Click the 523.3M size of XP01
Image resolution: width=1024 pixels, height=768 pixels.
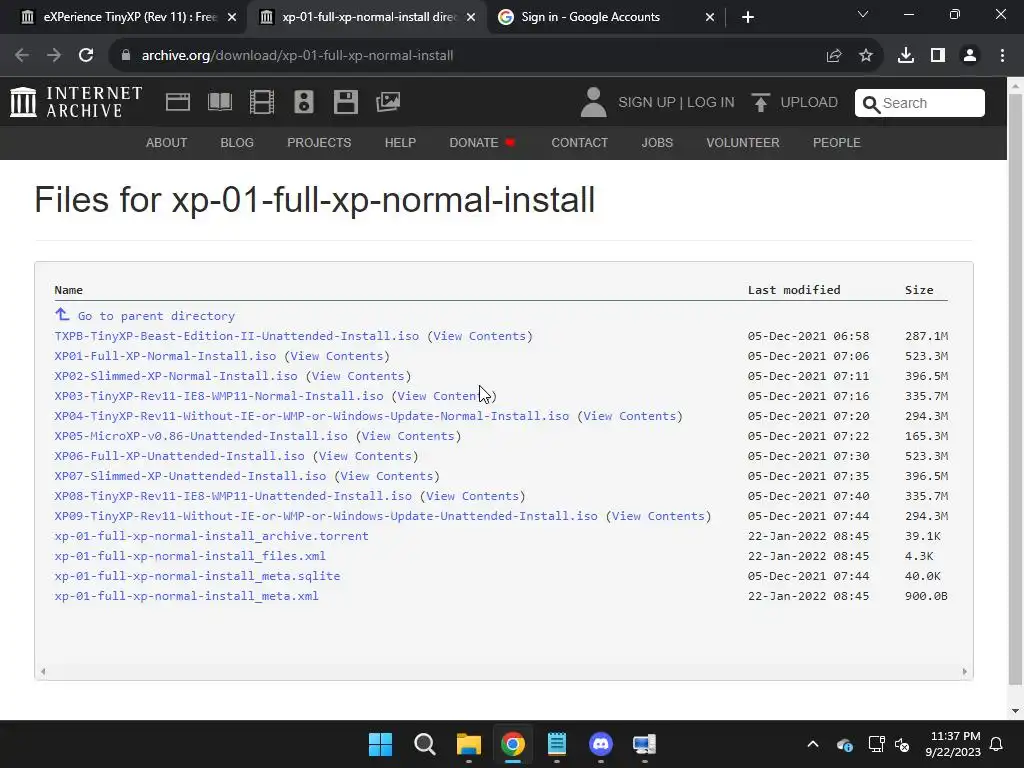click(926, 356)
